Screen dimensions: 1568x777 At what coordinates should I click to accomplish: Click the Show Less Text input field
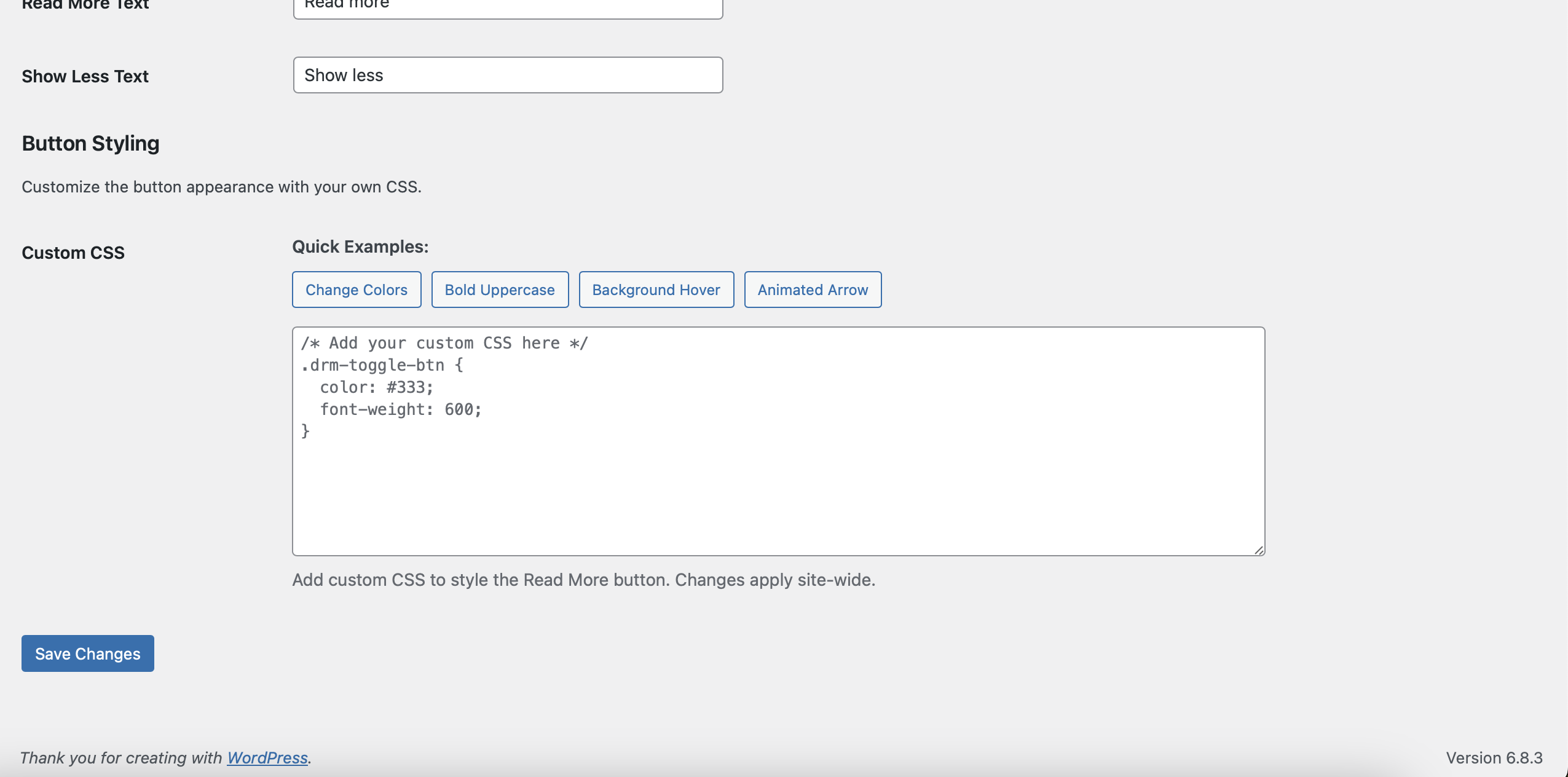coord(508,75)
